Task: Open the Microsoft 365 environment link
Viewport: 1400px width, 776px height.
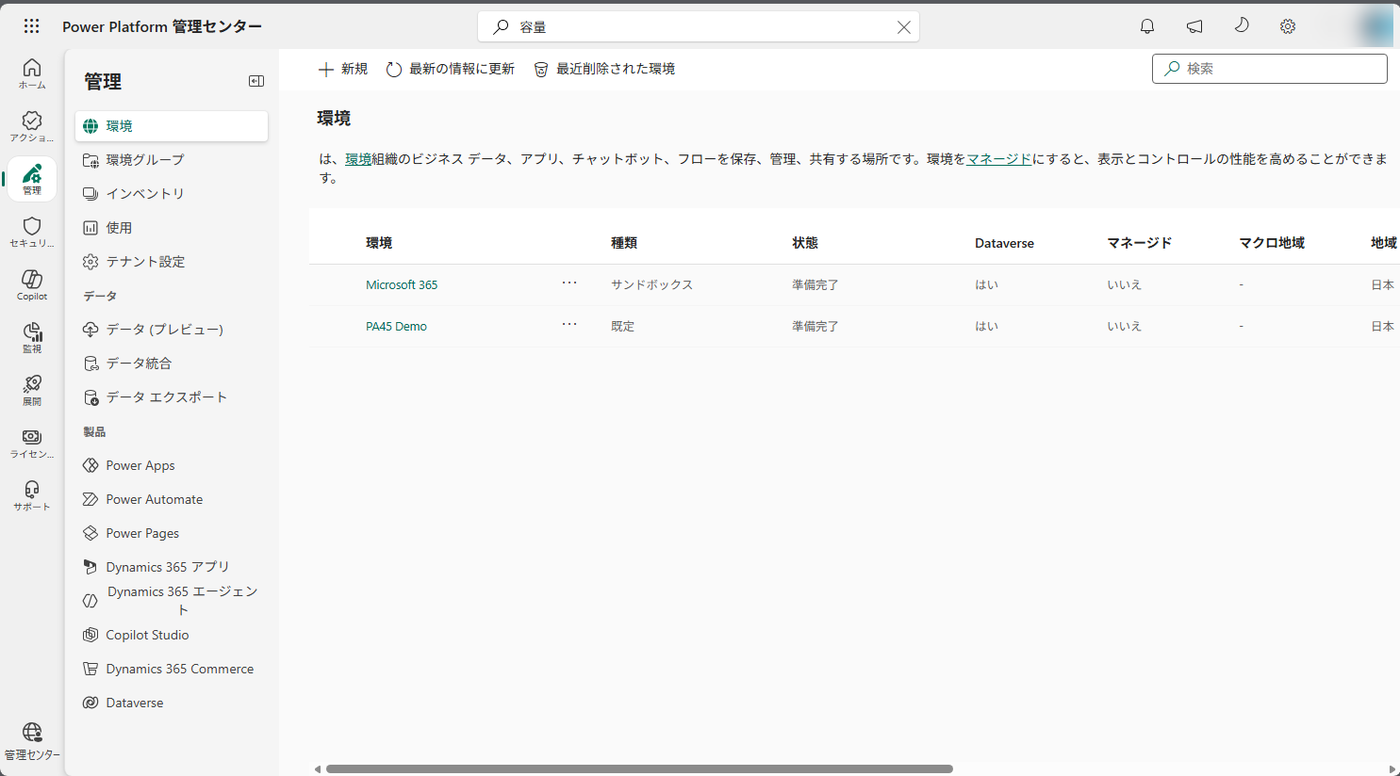Action: click(402, 285)
